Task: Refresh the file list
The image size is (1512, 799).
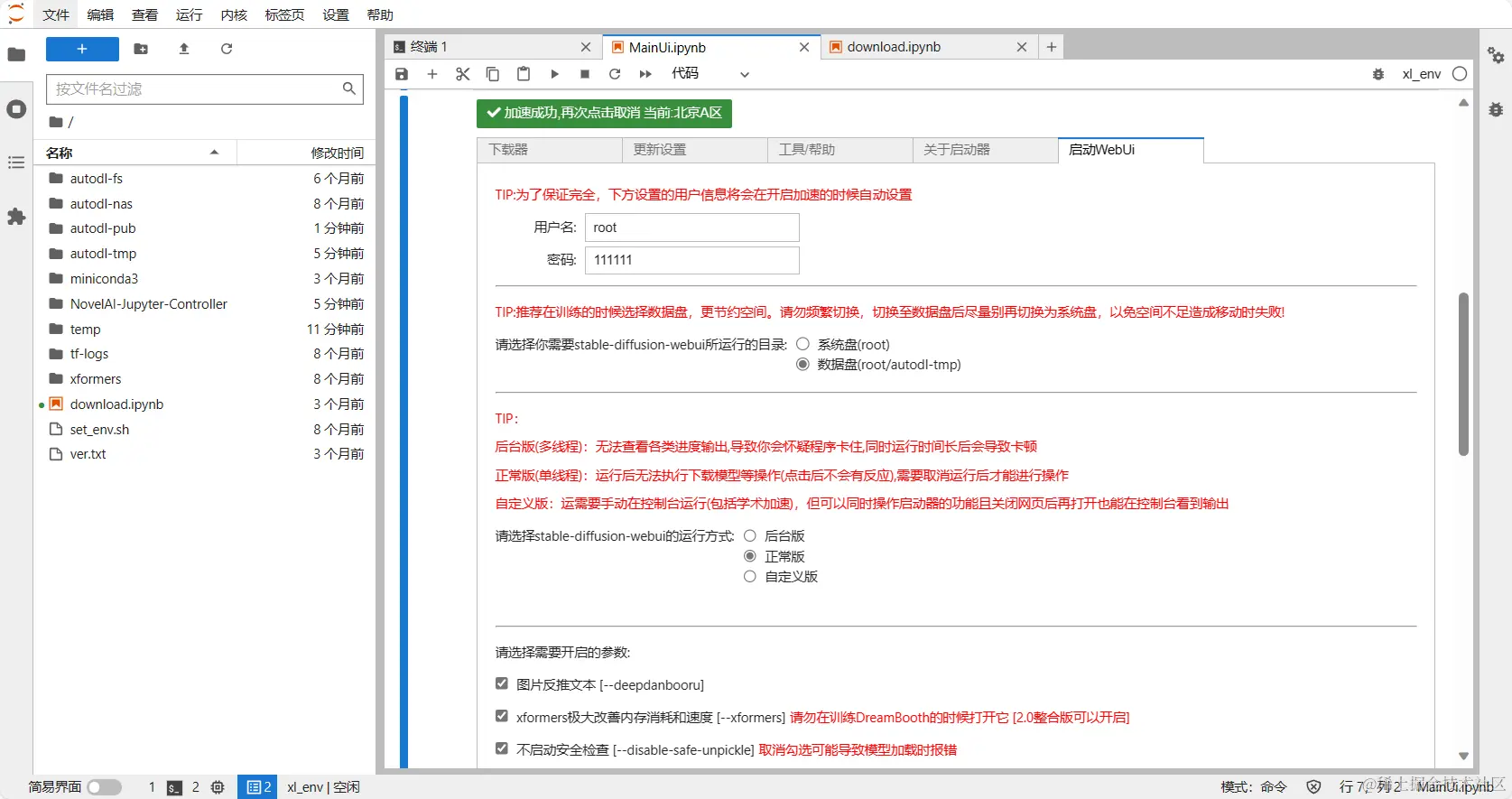Action: [227, 49]
